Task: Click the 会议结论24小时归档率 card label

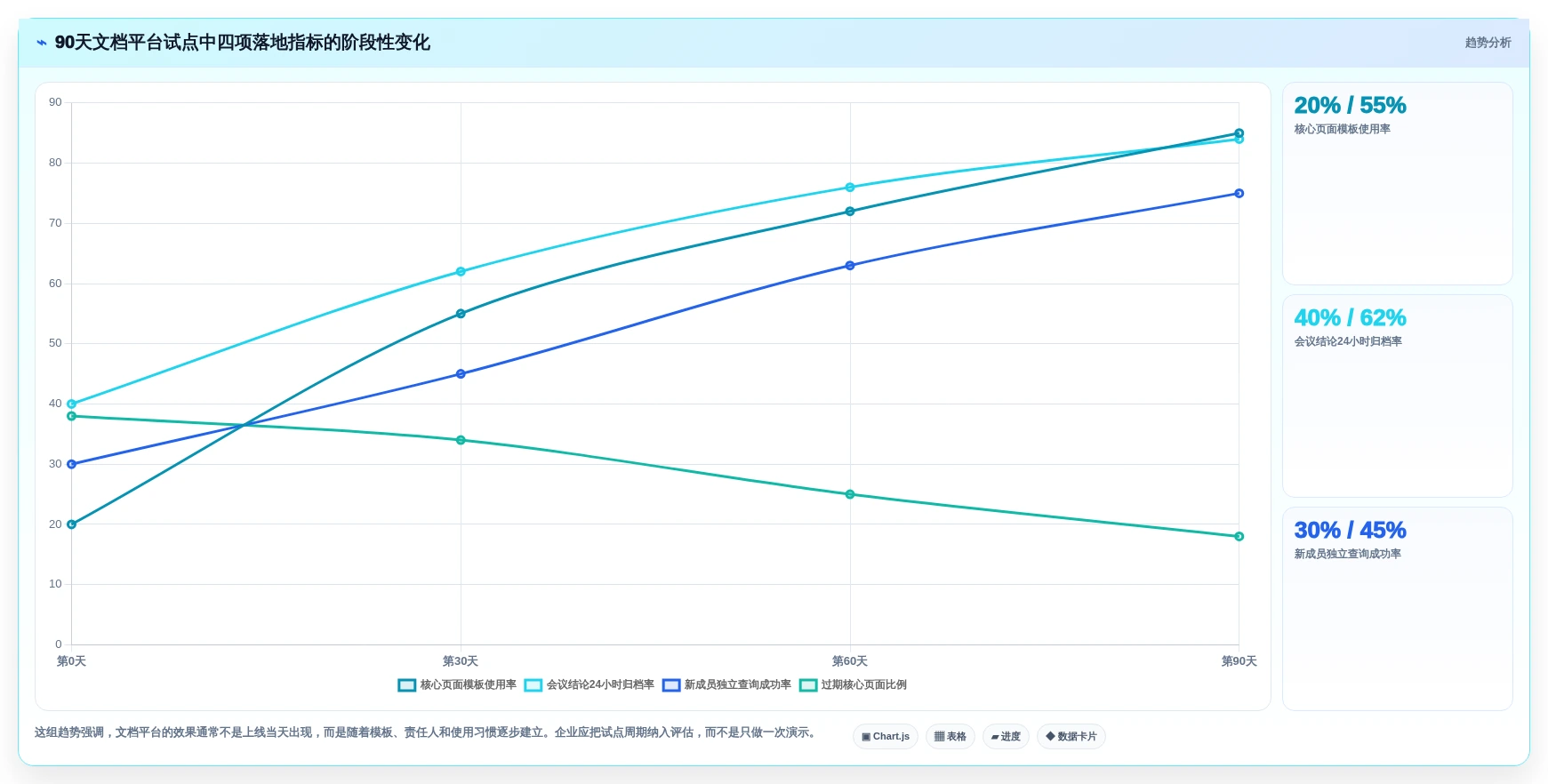Action: [x=1348, y=342]
